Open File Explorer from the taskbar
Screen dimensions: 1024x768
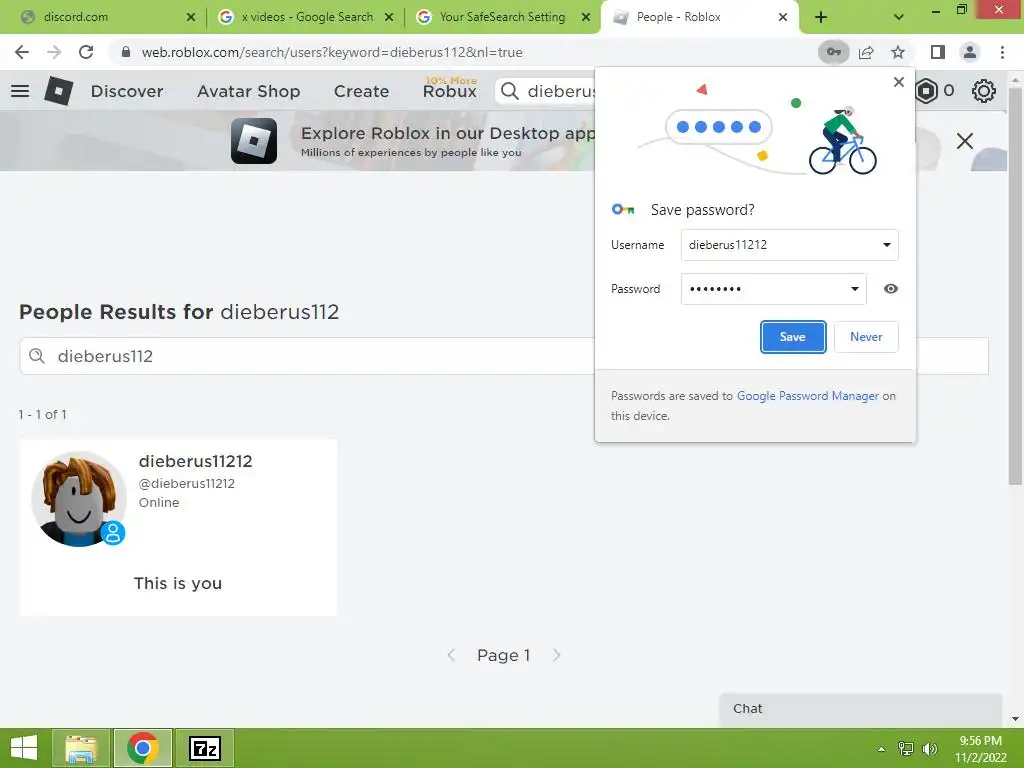[x=81, y=748]
